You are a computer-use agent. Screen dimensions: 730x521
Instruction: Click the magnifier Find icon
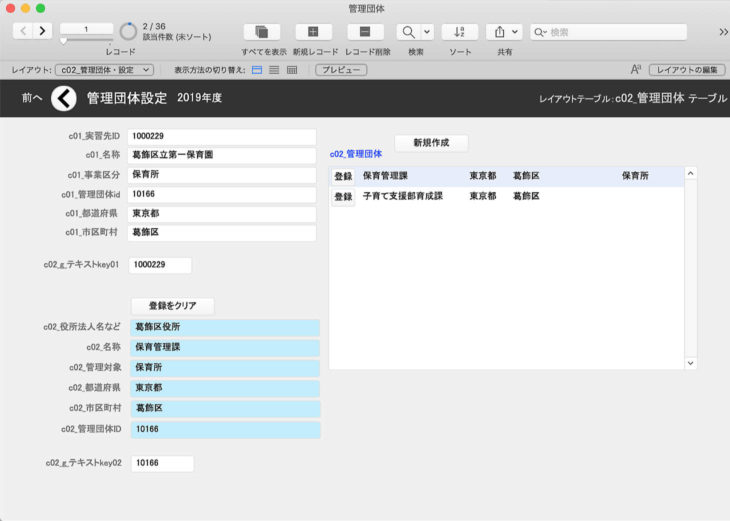408,32
